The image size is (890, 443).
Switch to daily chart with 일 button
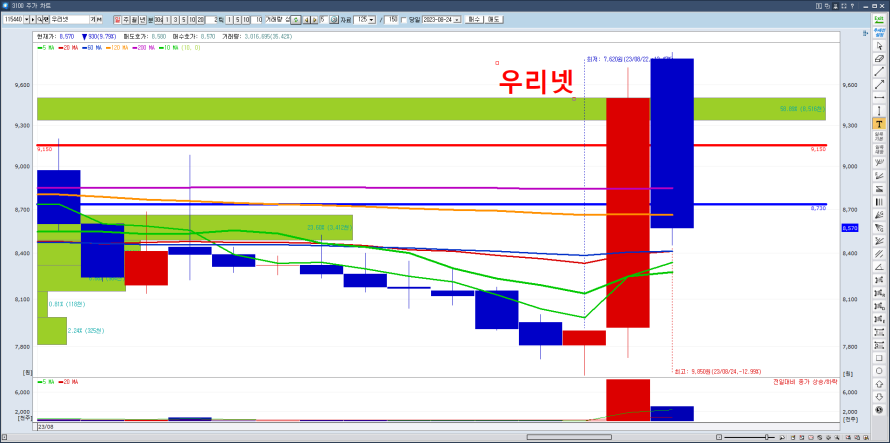[117, 19]
